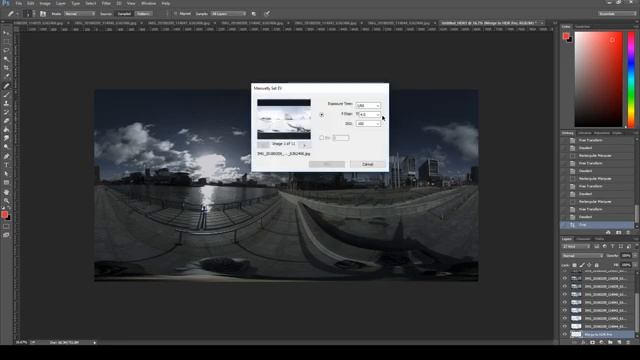Toggle the Aligned checkbox in options bar
Viewport: 640px width, 360px height.
[176, 13]
